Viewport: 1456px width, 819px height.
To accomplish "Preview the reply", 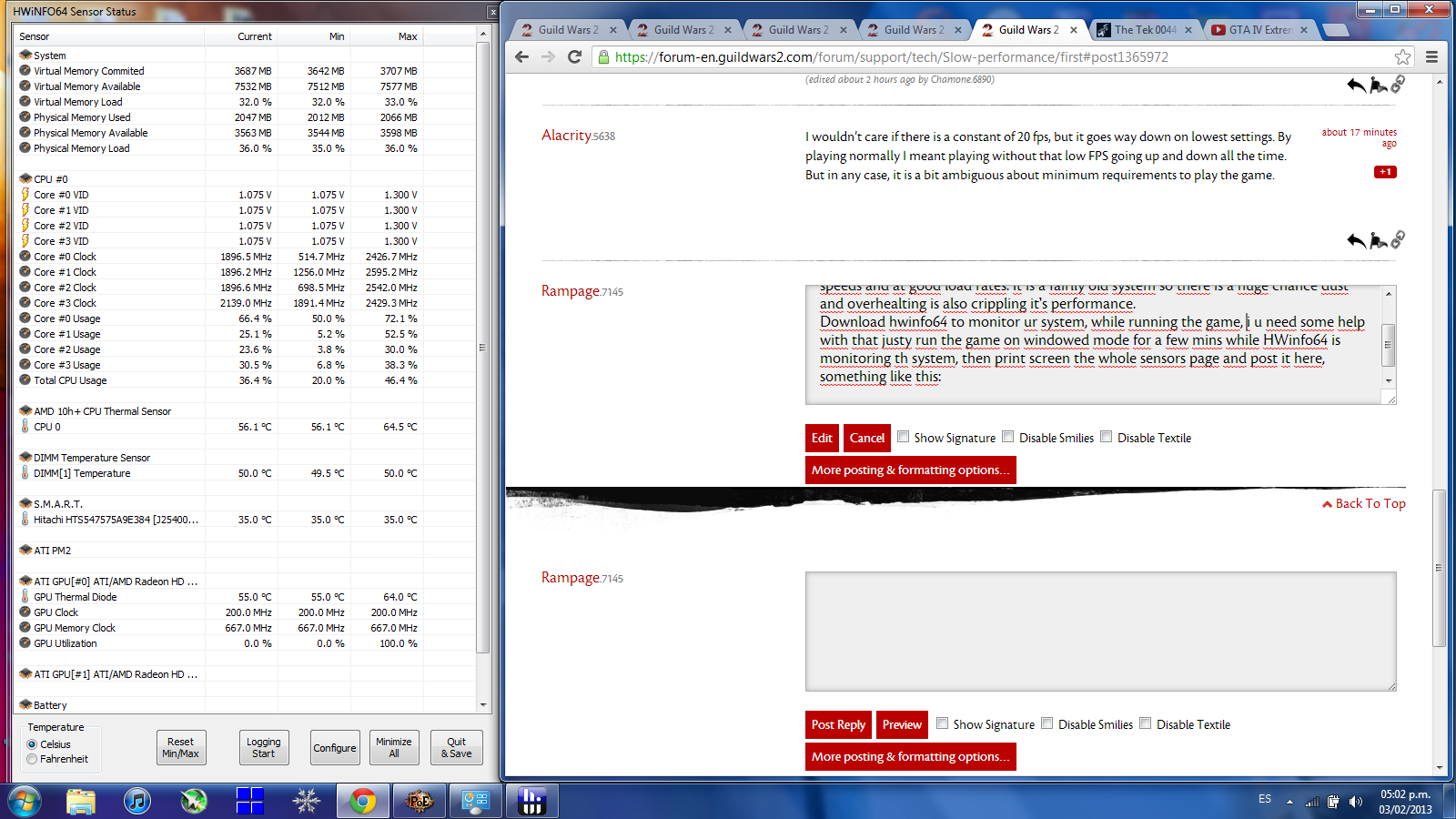I will (x=902, y=724).
